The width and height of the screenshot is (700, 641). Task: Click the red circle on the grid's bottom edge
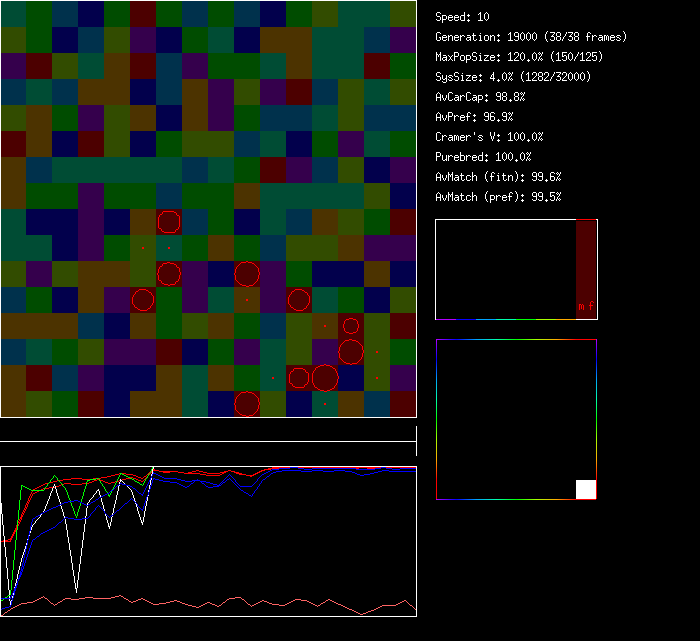pos(247,404)
